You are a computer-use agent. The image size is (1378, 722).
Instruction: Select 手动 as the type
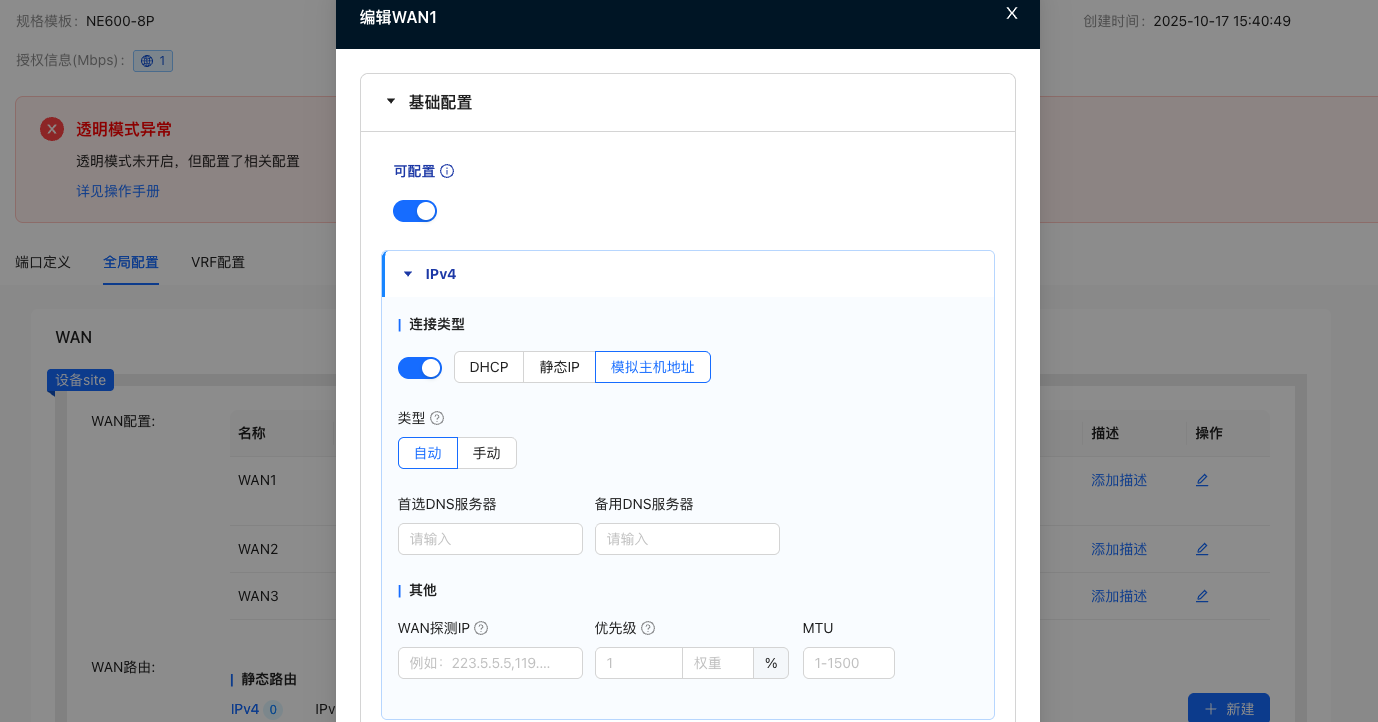tap(487, 453)
